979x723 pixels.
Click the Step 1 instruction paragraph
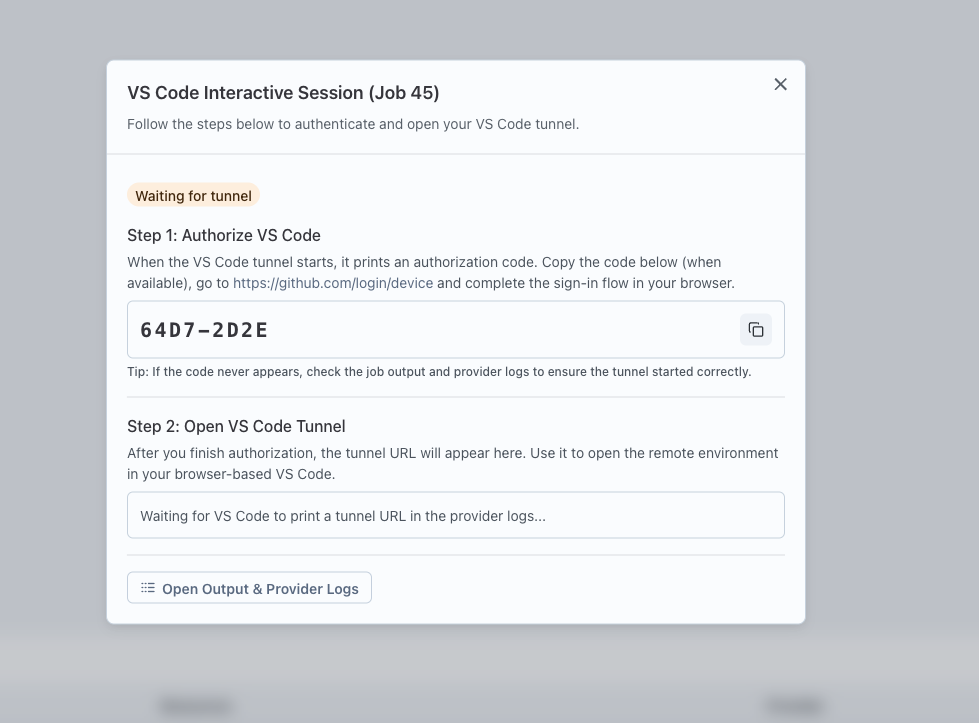[430, 273]
